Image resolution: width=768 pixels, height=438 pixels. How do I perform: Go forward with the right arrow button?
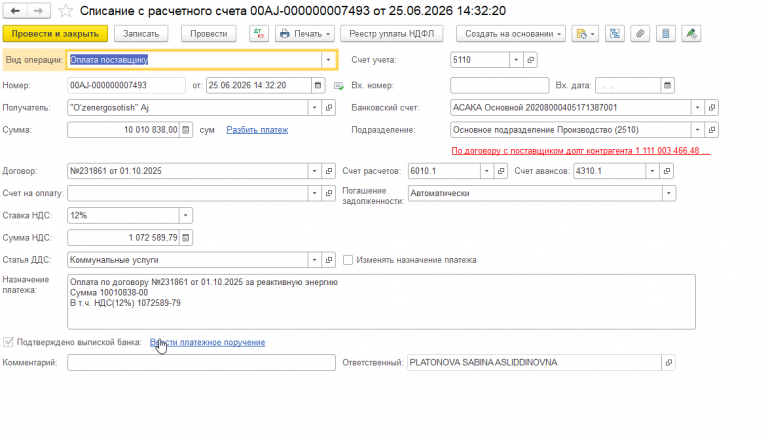pos(38,11)
